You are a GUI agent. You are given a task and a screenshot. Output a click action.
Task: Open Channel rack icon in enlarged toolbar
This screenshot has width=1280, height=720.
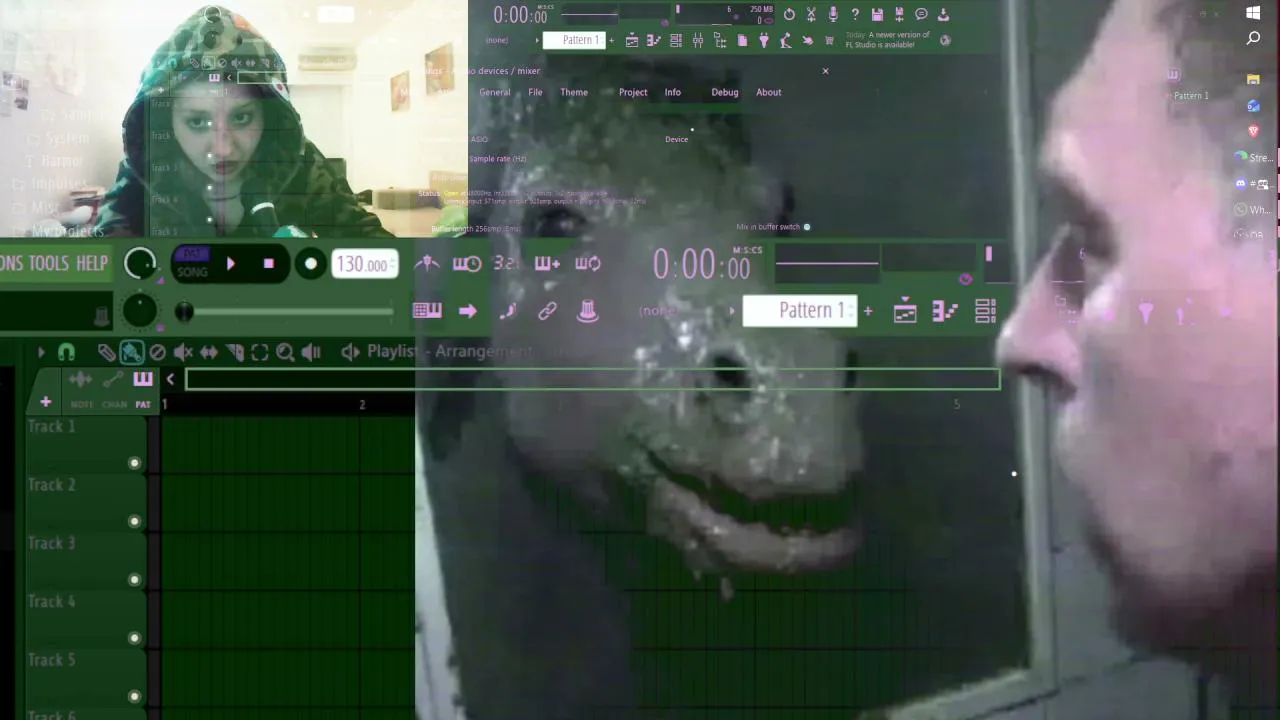pos(985,311)
